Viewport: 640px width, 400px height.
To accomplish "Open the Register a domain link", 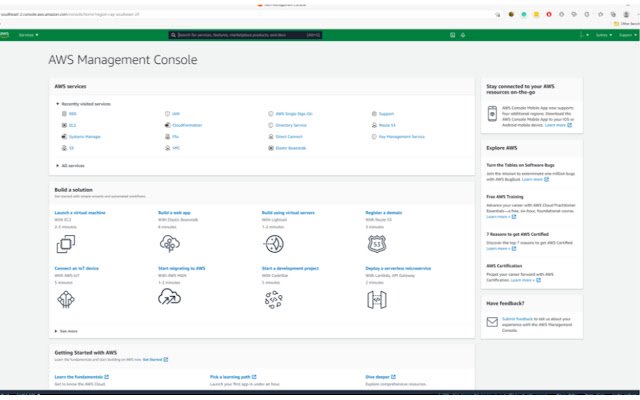I will (x=384, y=213).
